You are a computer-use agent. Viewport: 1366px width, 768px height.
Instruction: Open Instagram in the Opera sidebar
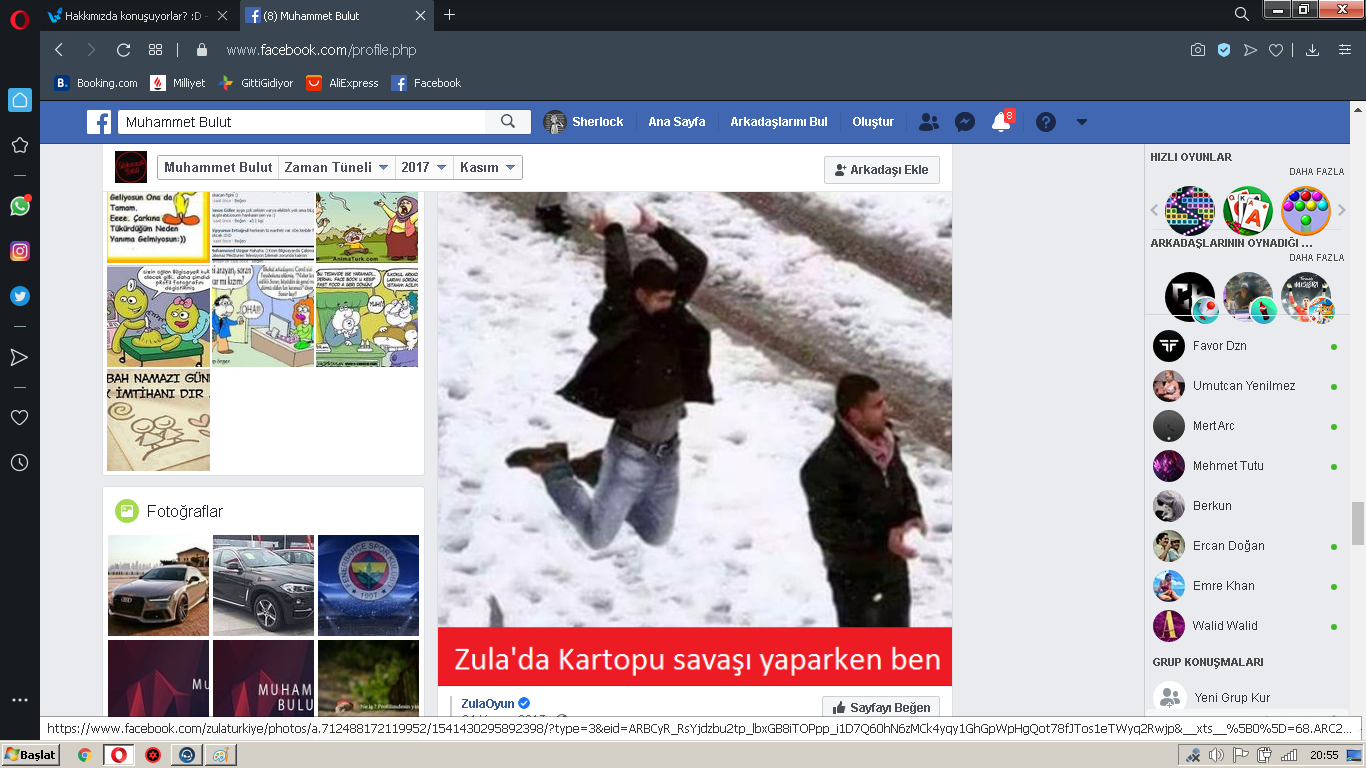click(x=19, y=251)
